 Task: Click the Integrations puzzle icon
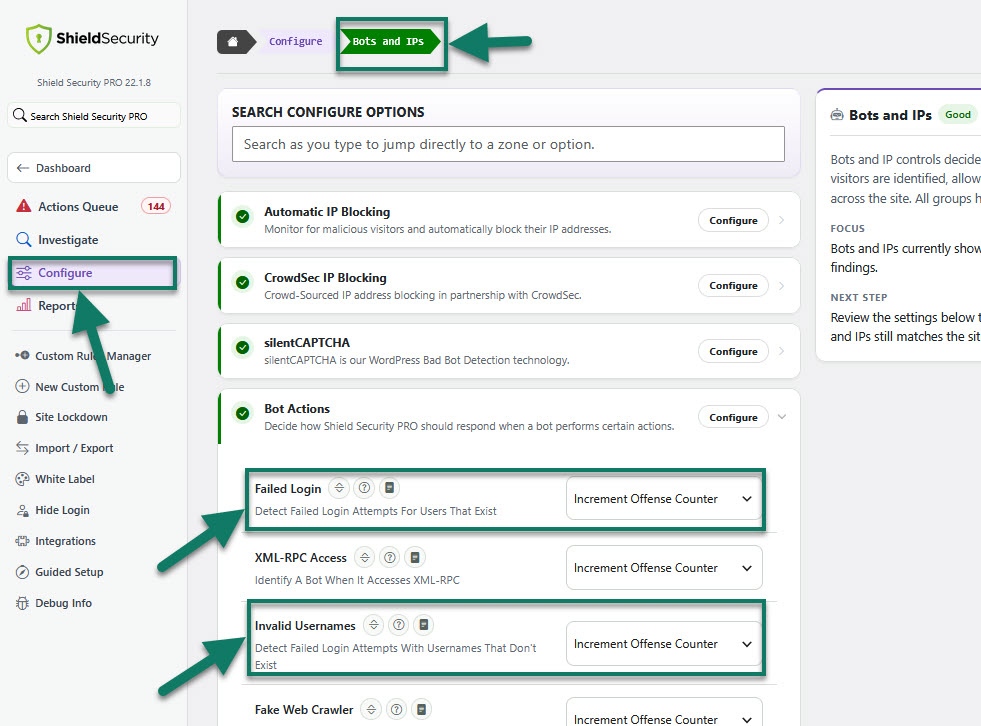23,541
